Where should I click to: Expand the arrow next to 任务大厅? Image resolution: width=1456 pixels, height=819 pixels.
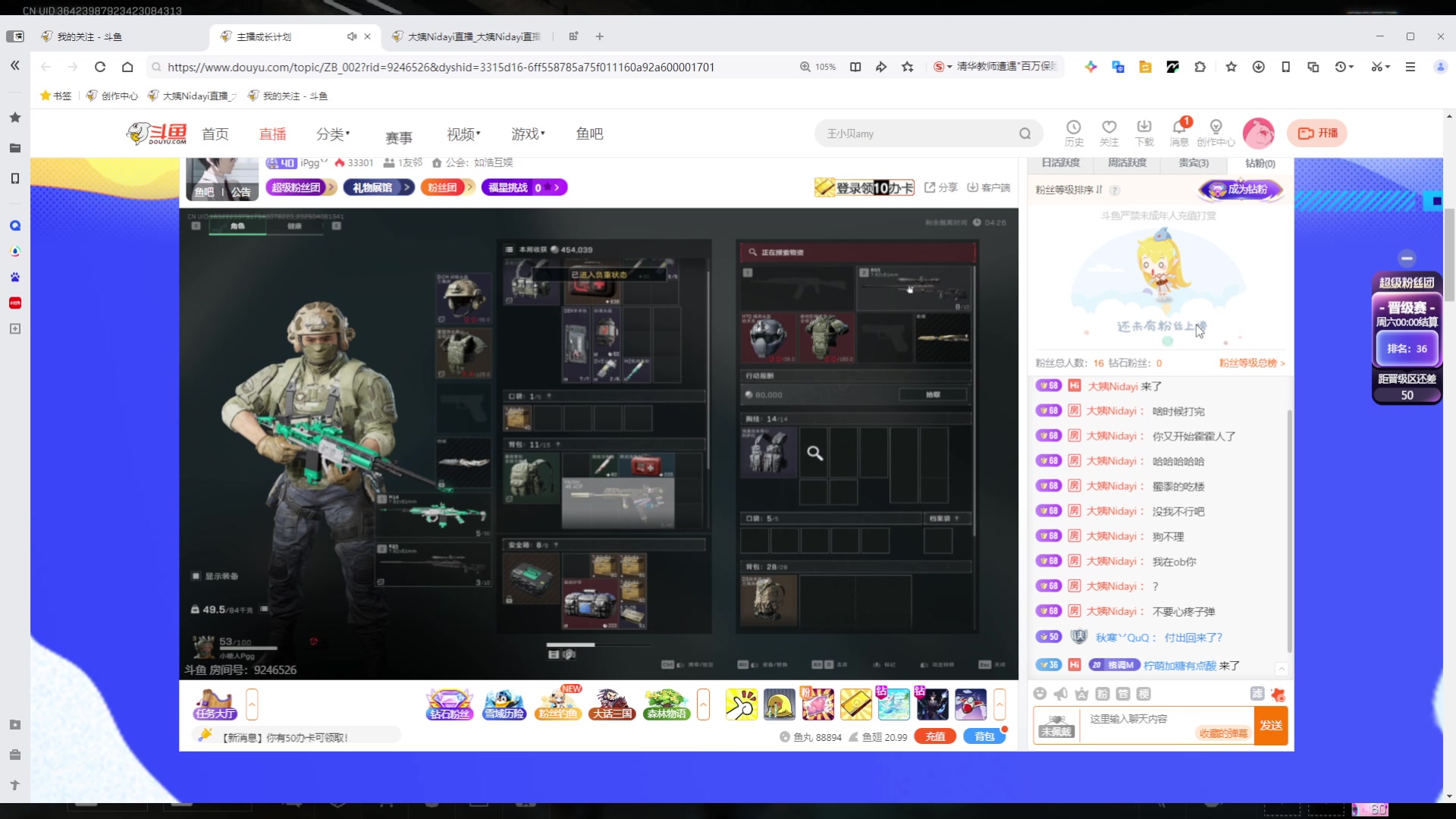(252, 704)
